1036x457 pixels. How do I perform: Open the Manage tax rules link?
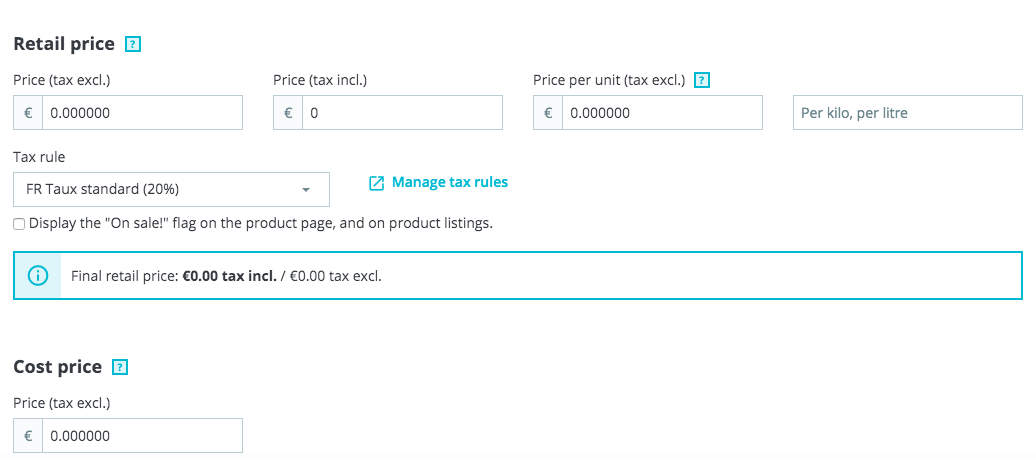tap(450, 182)
